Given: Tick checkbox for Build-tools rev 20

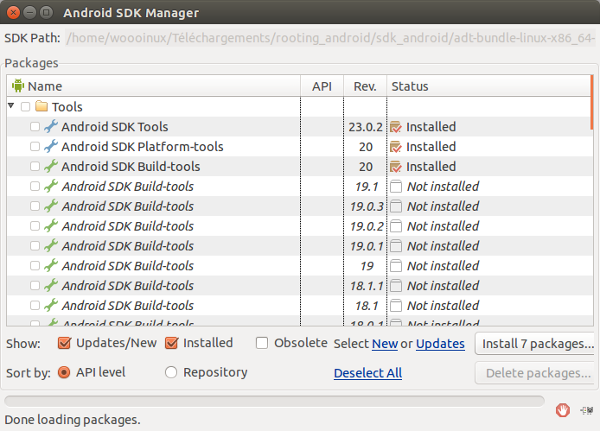Looking at the screenshot, I should tap(35, 166).
